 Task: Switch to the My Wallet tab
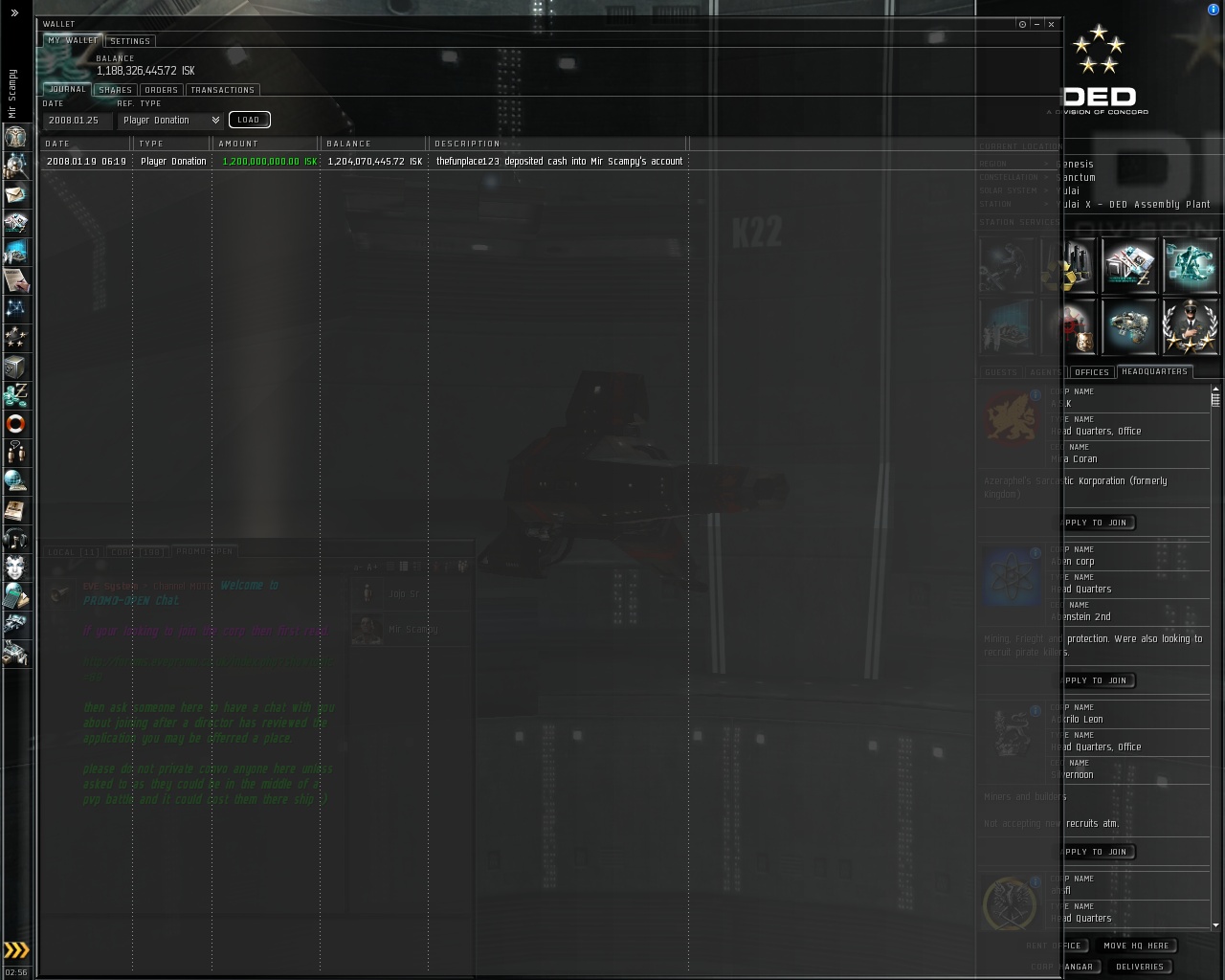73,40
